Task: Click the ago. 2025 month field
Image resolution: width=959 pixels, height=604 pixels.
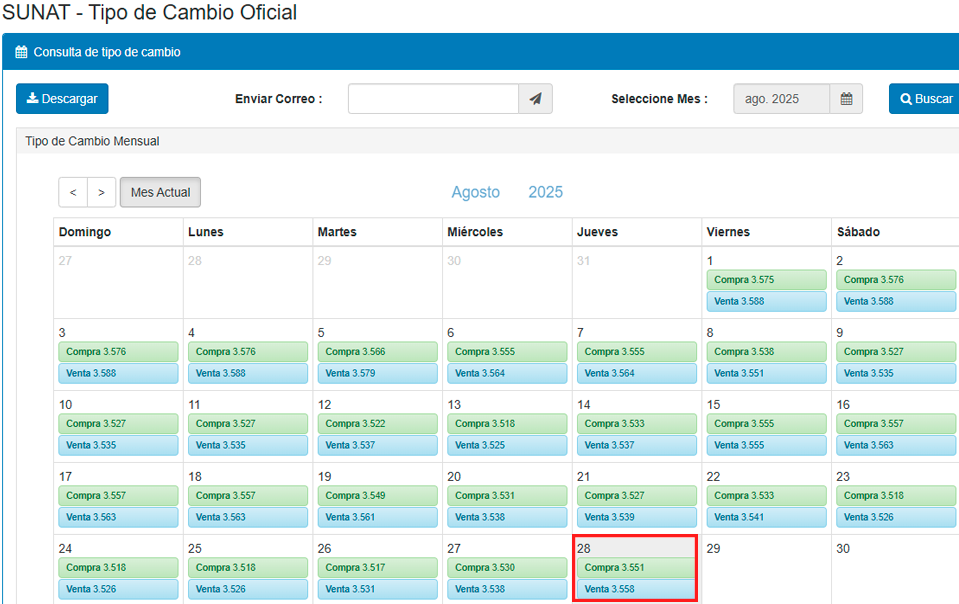Action: pyautogui.click(x=782, y=98)
